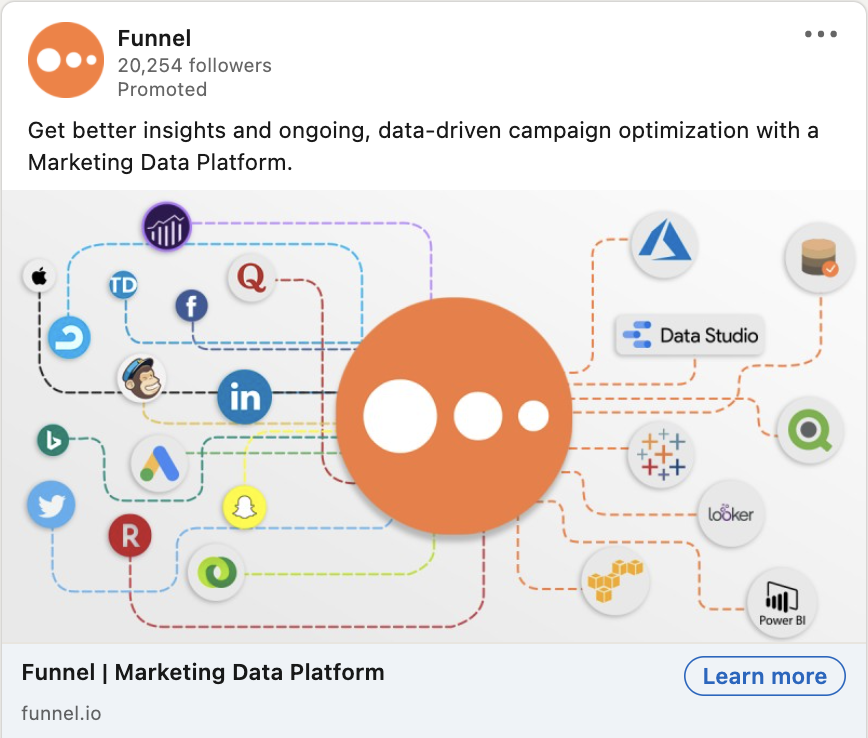Click the Mailchimp monkey icon
Image resolution: width=868 pixels, height=738 pixels.
click(x=141, y=378)
